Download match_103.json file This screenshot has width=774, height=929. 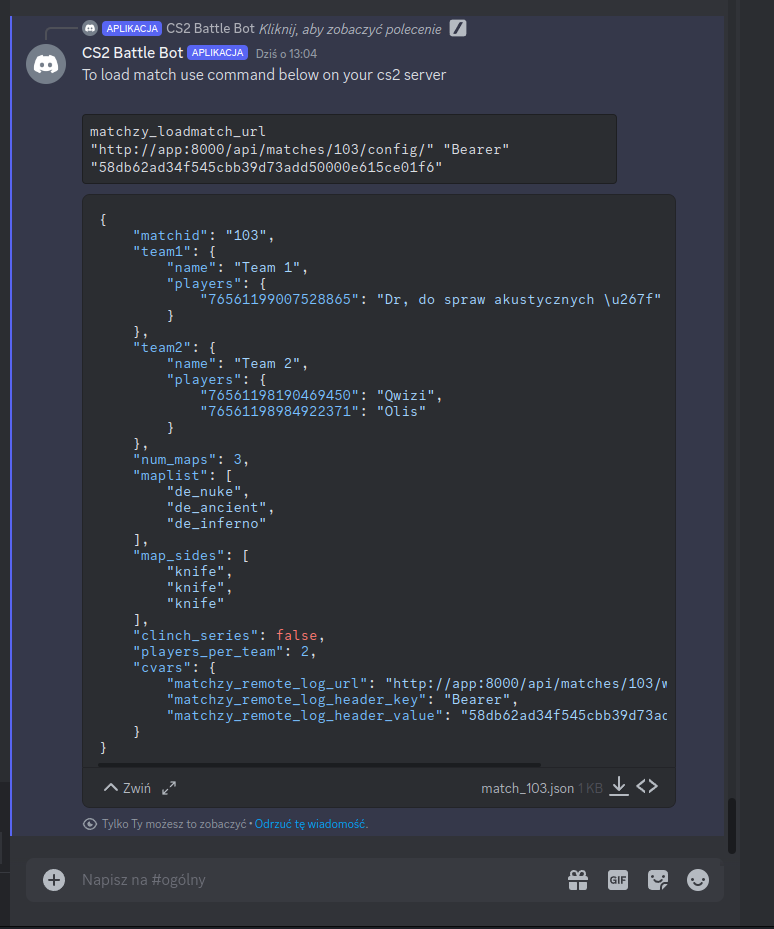[619, 787]
